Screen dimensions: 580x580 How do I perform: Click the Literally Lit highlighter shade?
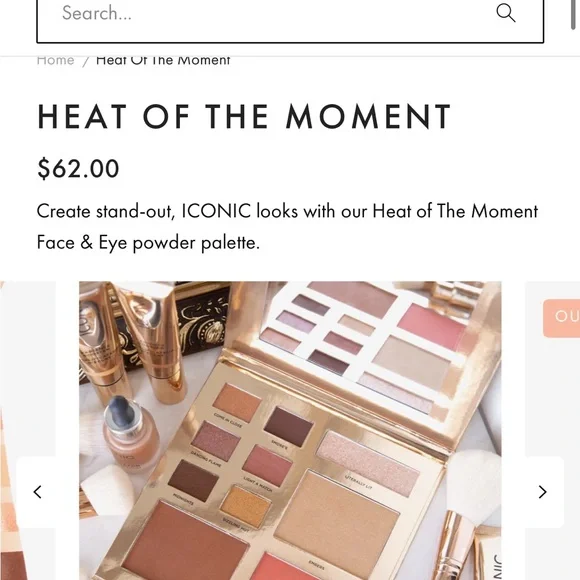[x=368, y=463]
